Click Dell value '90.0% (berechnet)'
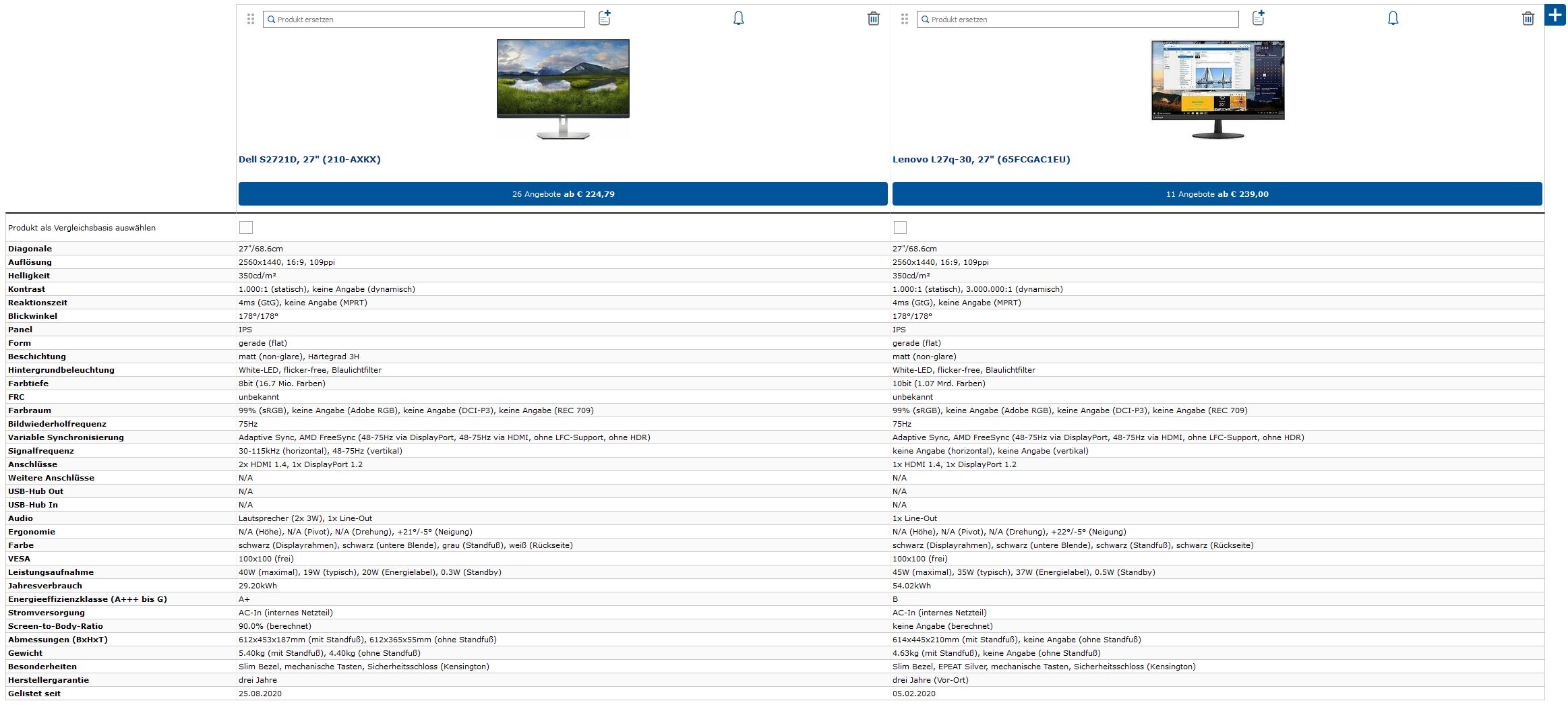This screenshot has height=705, width=1568. pyautogui.click(x=275, y=626)
